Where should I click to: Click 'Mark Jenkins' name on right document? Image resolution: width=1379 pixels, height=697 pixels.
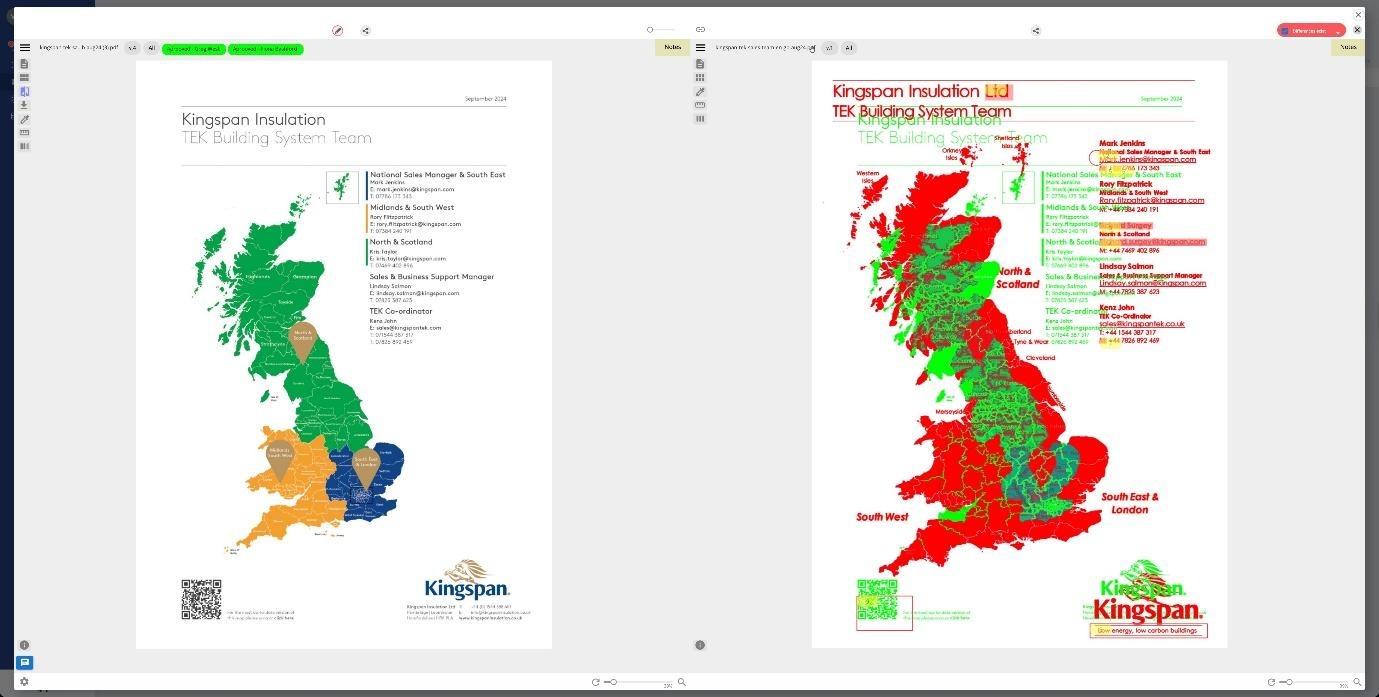(x=1122, y=144)
